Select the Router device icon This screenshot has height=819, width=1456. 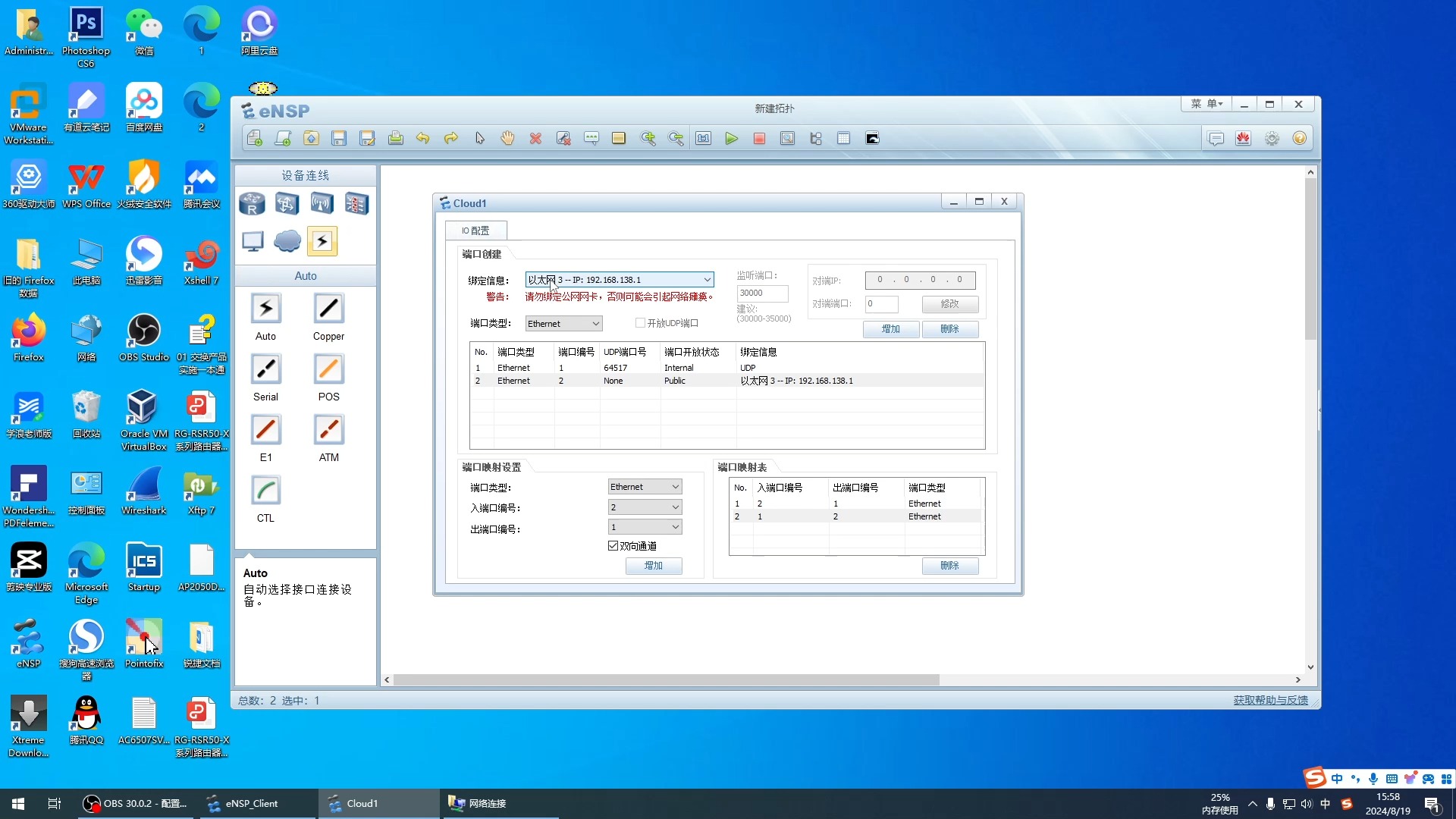click(252, 203)
